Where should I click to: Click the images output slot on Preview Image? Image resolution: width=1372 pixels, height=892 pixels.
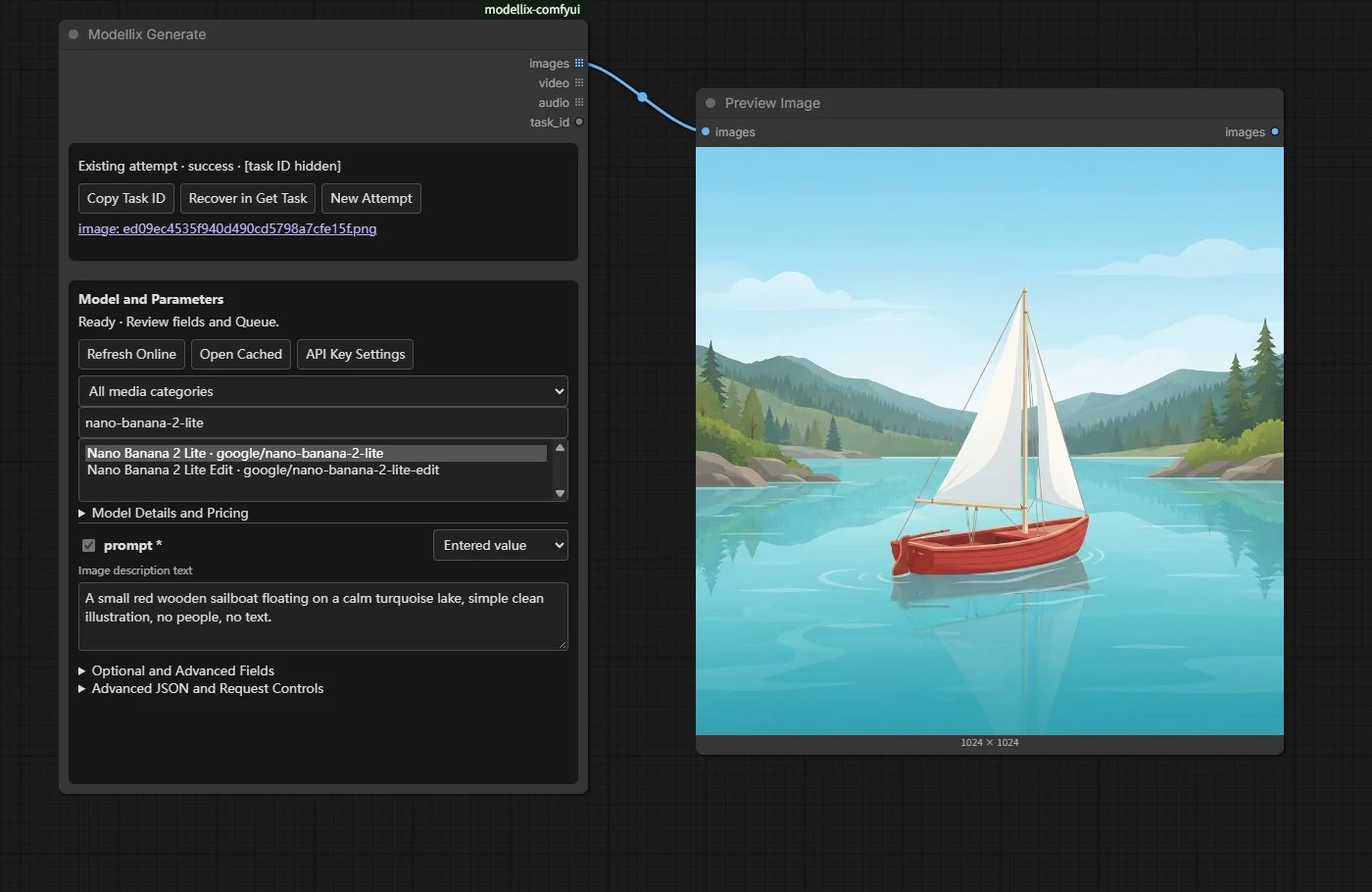click(1275, 132)
